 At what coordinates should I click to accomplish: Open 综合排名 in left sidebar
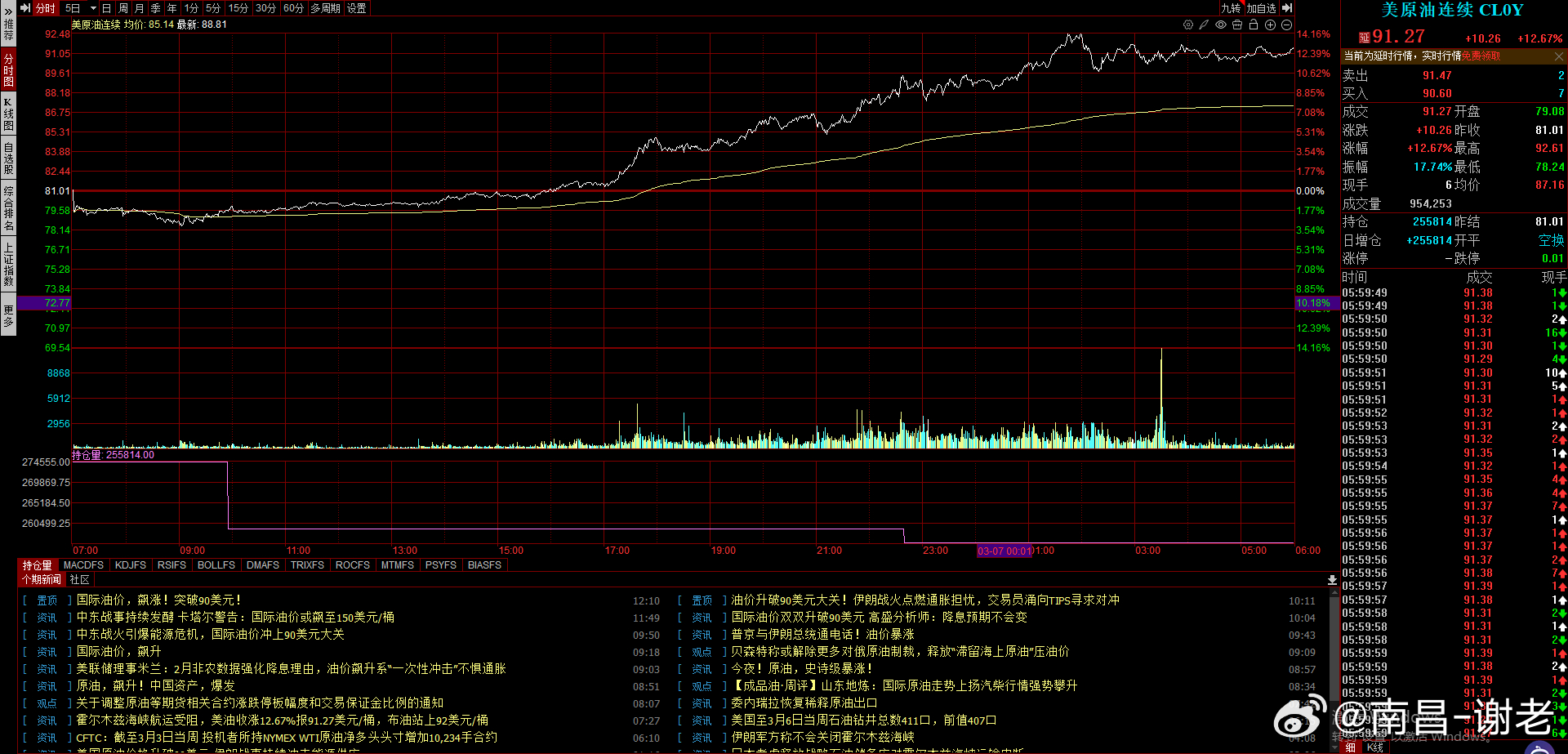8,208
